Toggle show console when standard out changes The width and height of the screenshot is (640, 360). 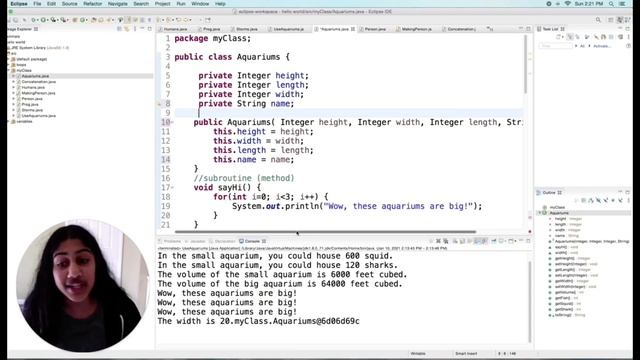[x=476, y=241]
